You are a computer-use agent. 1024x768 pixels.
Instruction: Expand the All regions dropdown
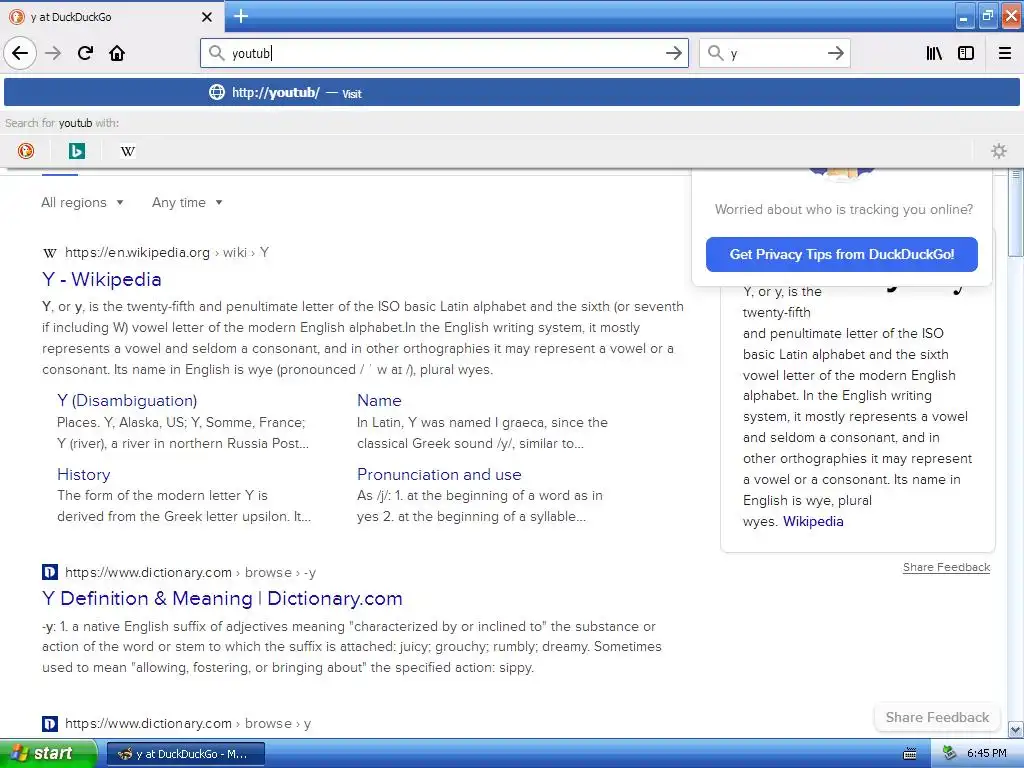pyautogui.click(x=82, y=202)
